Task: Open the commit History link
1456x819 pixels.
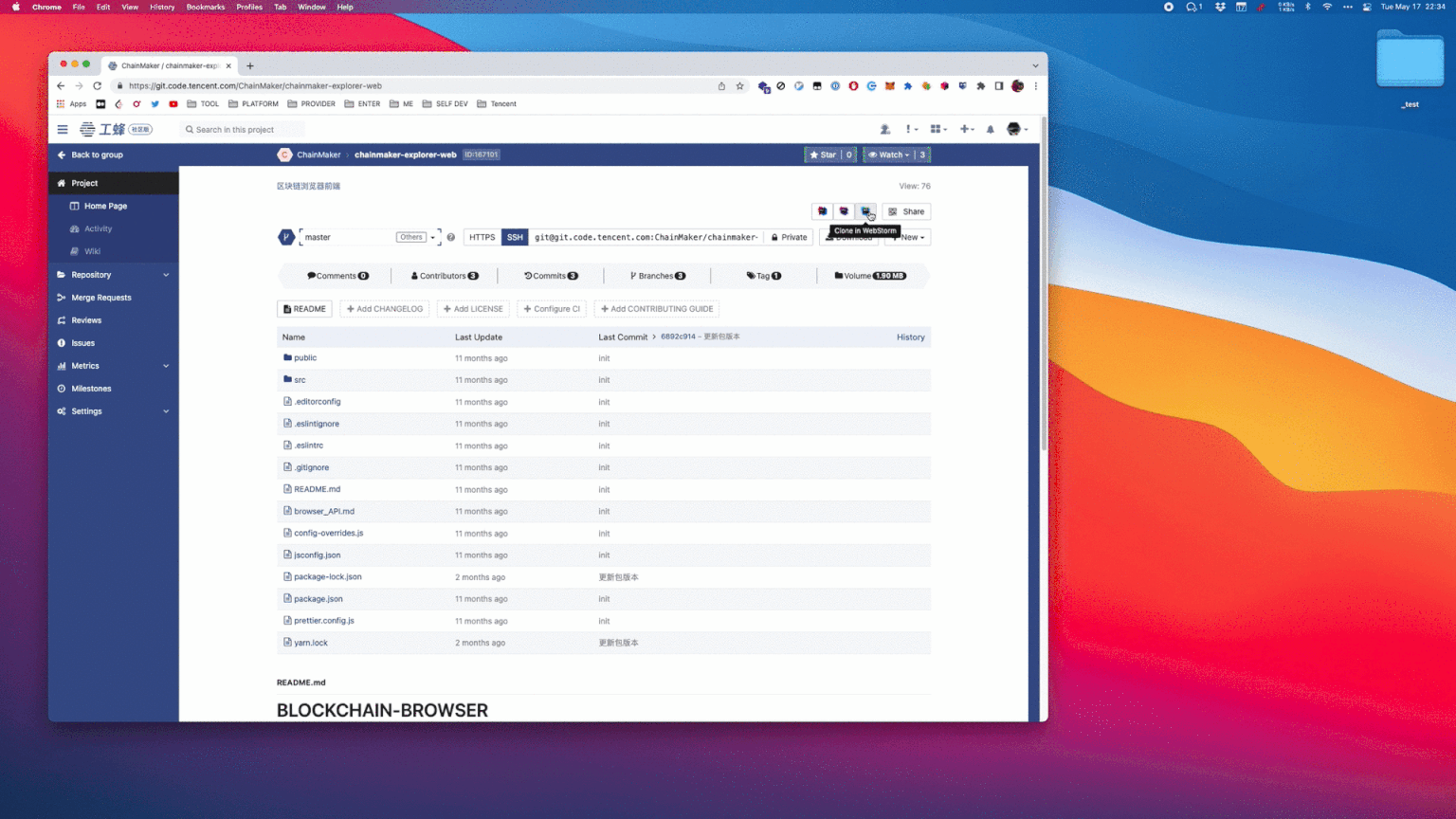Action: [x=910, y=337]
